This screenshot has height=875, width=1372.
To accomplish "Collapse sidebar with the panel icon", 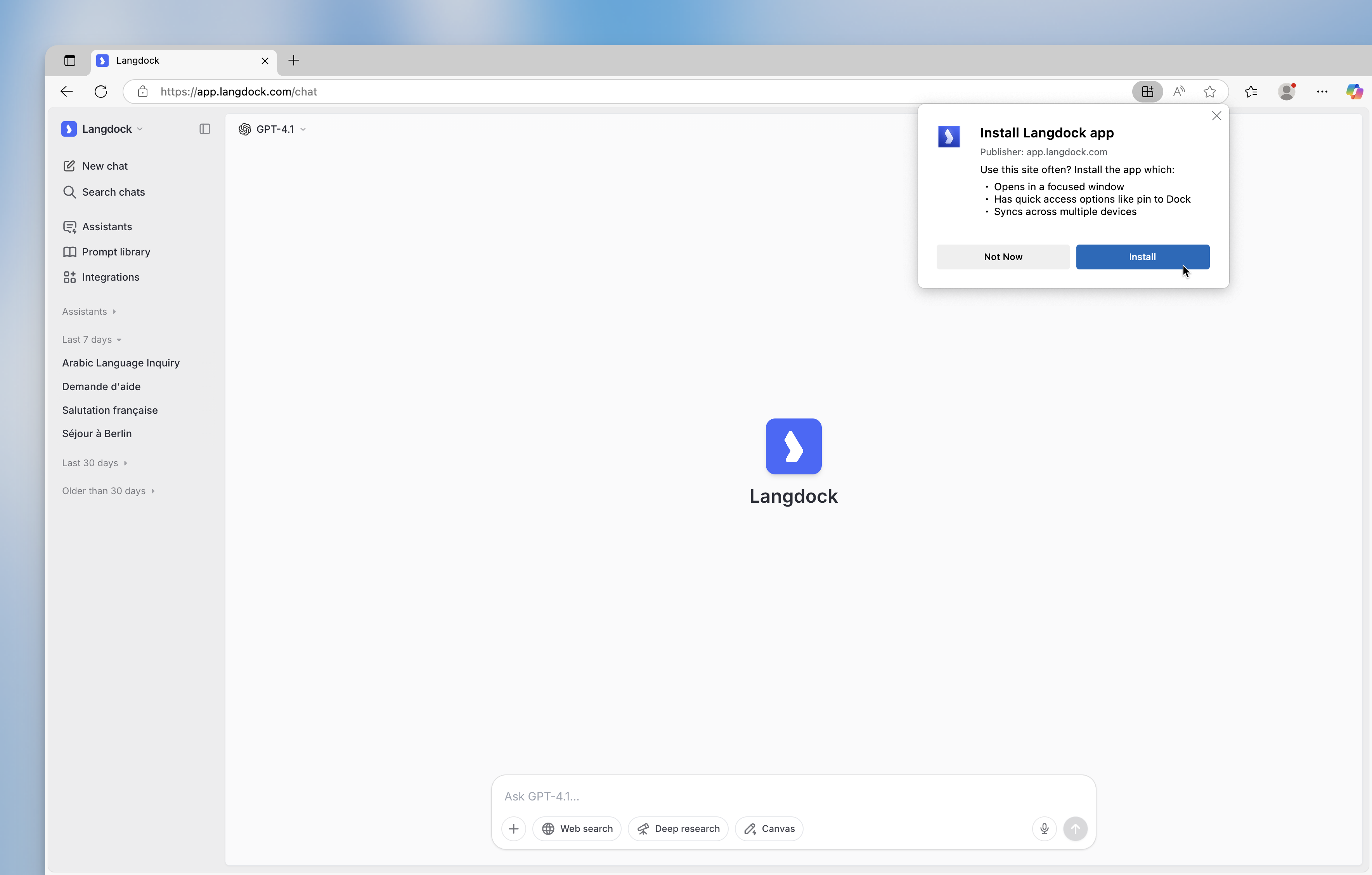I will pos(204,129).
